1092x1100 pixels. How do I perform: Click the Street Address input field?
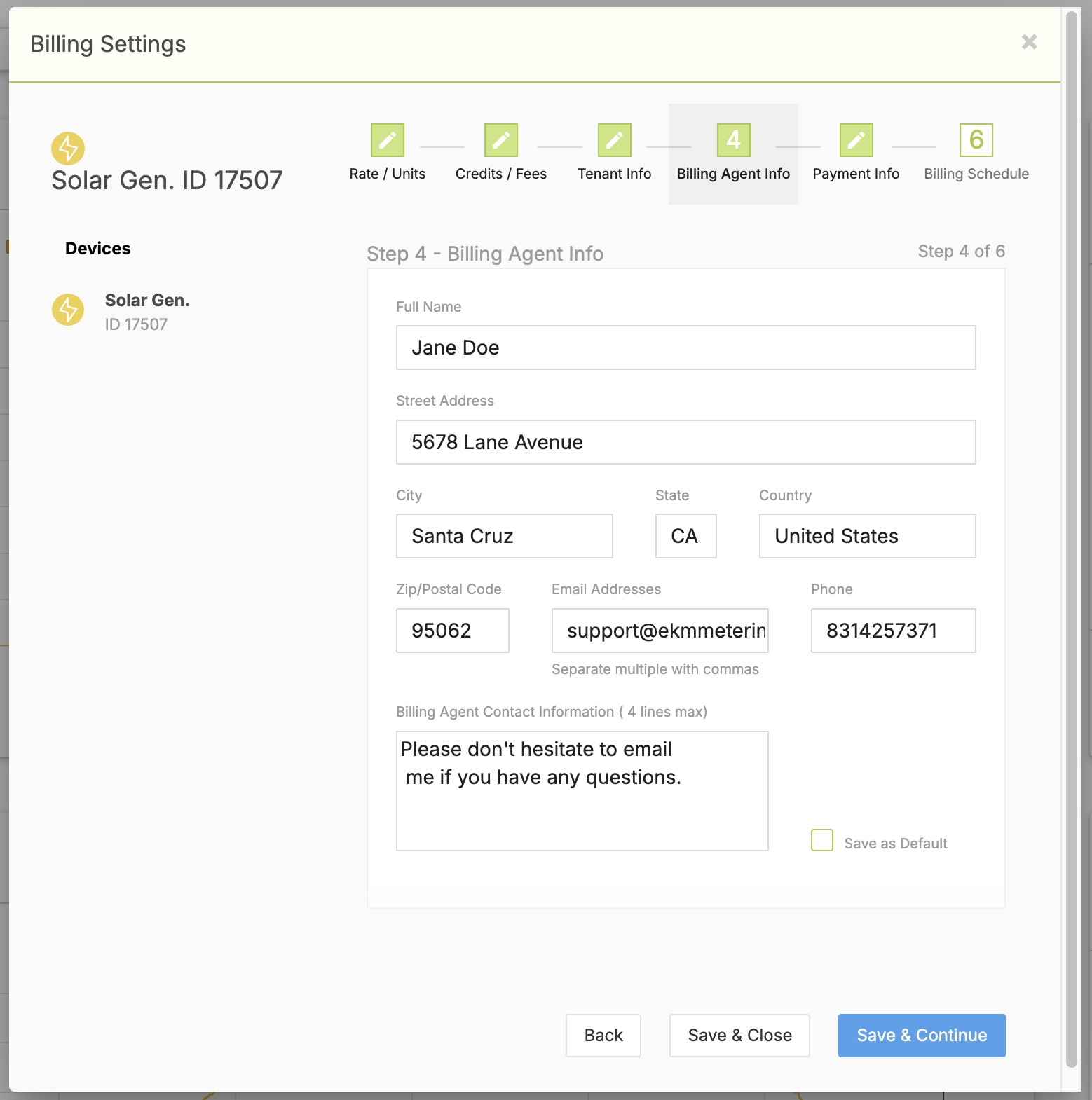point(686,442)
